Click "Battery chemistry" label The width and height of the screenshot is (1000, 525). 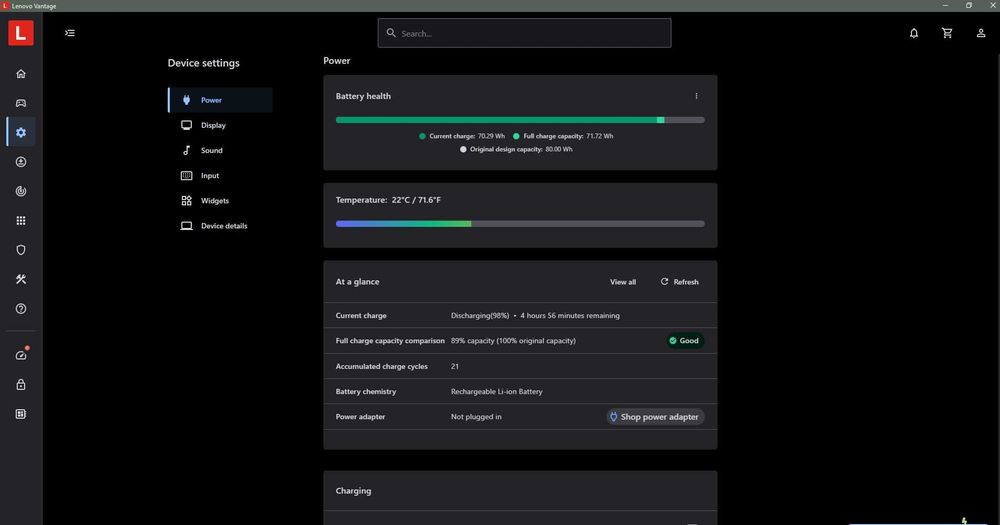coord(365,392)
